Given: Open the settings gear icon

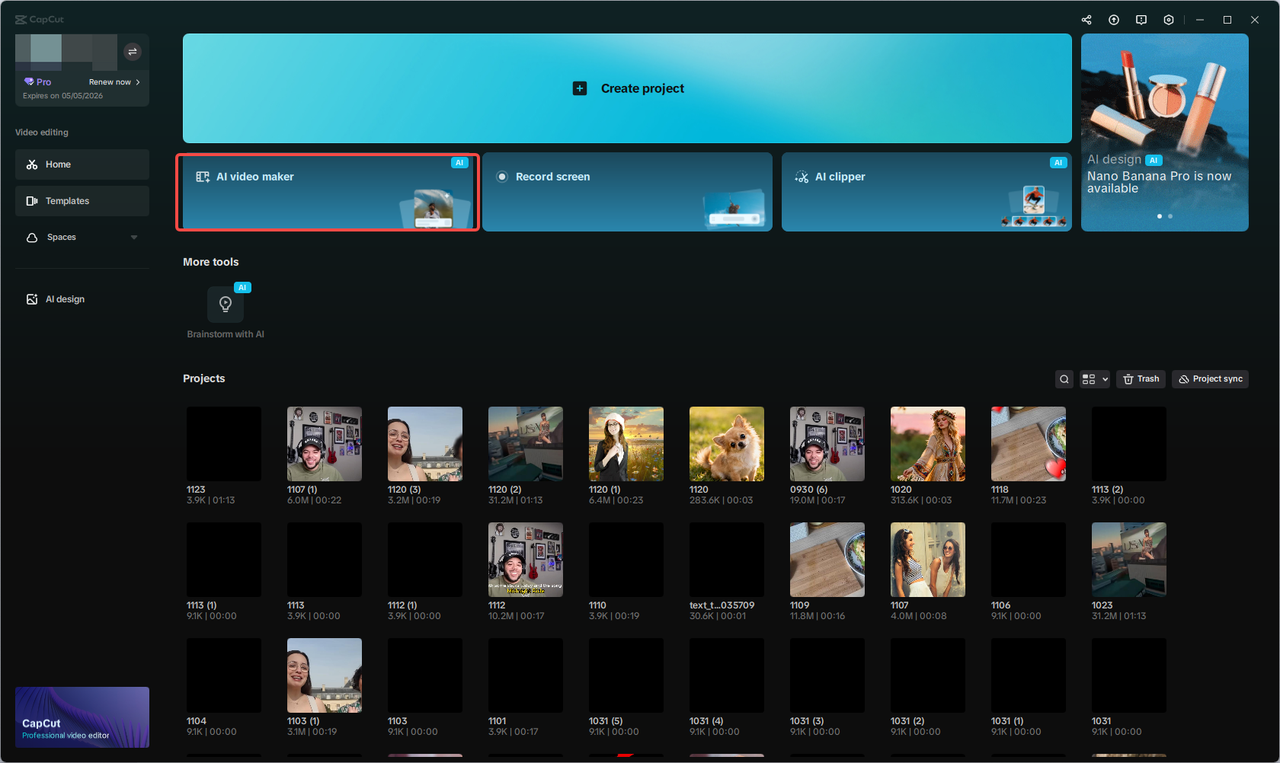Looking at the screenshot, I should coord(1168,19).
